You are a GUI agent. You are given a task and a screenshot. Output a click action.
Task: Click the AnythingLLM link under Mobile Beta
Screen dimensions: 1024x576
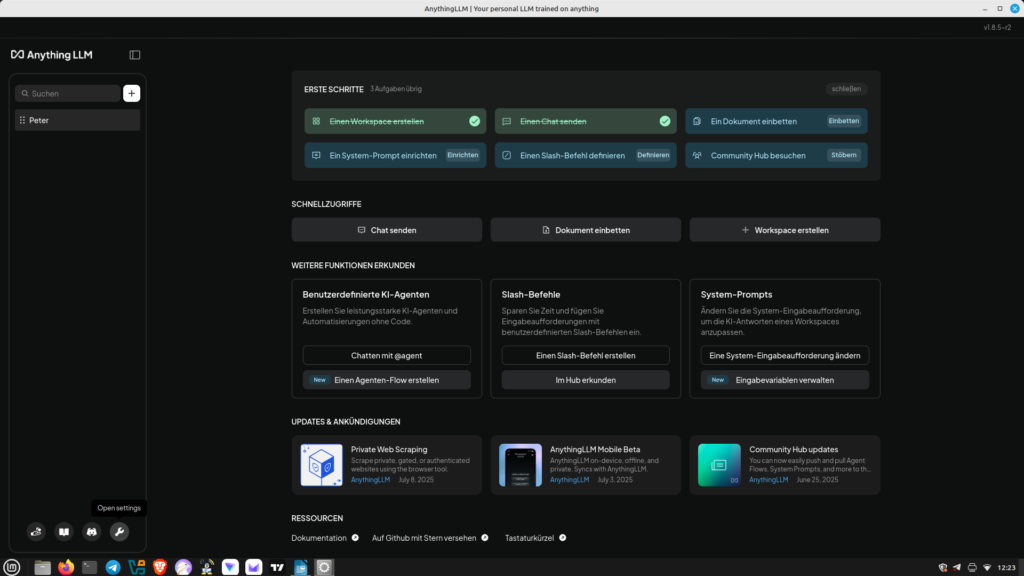[569, 479]
